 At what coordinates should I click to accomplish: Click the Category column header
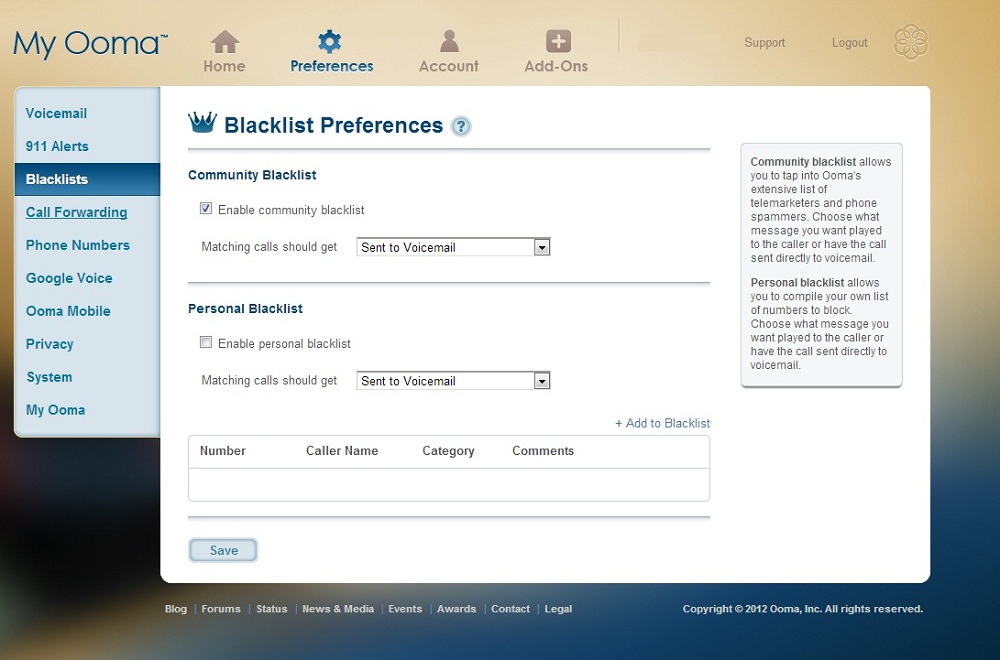[x=448, y=451]
